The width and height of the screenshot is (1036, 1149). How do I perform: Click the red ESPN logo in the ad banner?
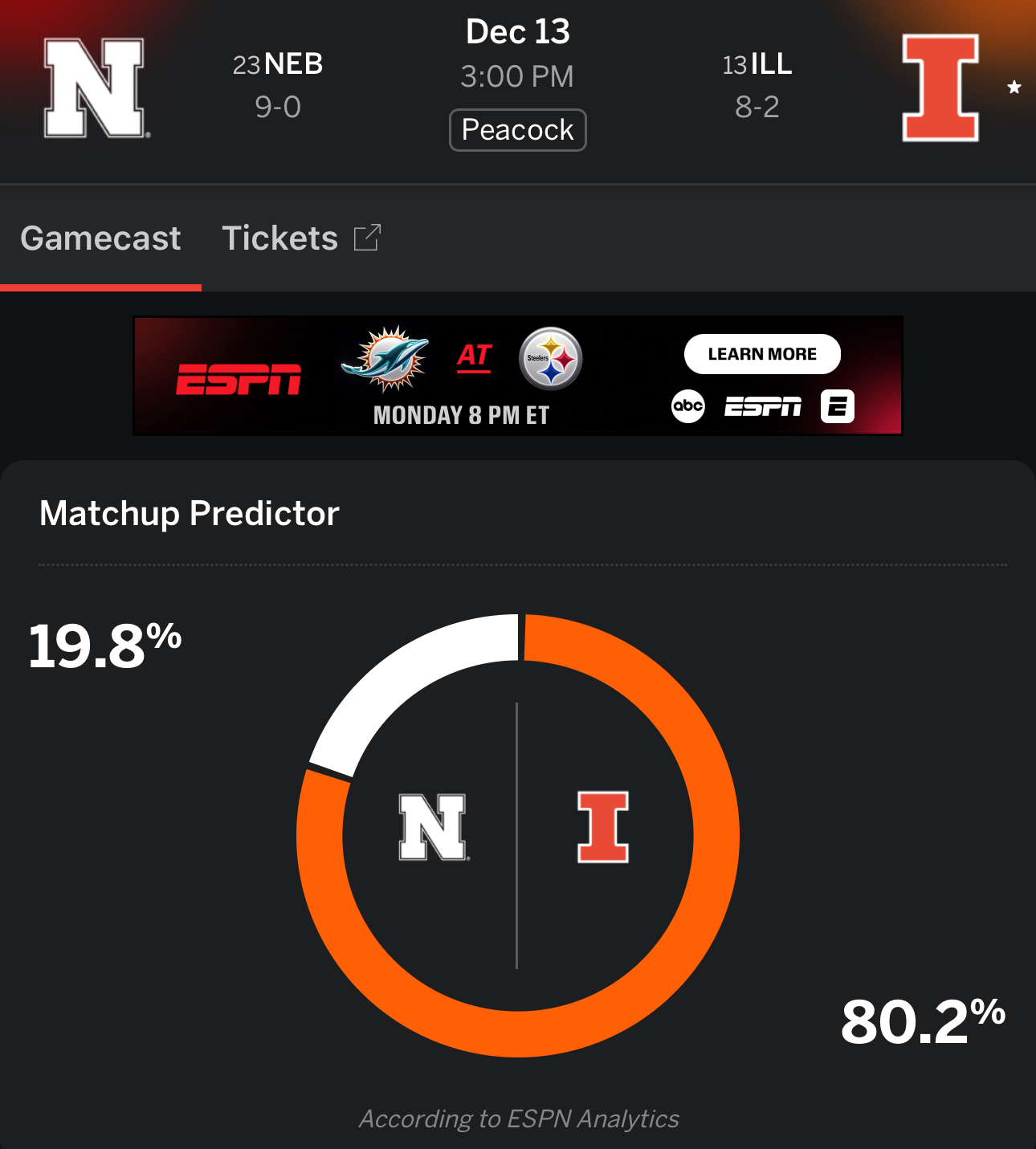click(239, 379)
